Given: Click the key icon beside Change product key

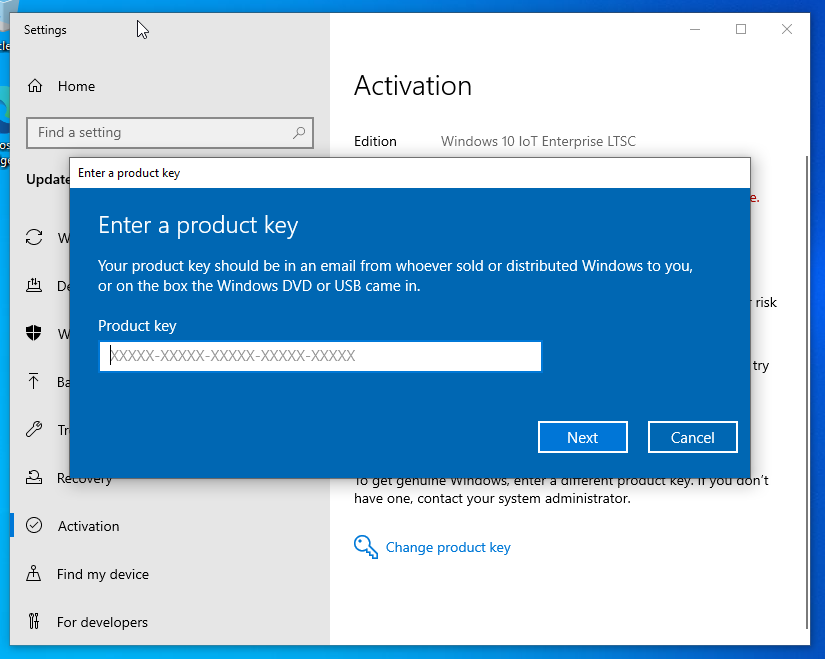Looking at the screenshot, I should click(366, 547).
